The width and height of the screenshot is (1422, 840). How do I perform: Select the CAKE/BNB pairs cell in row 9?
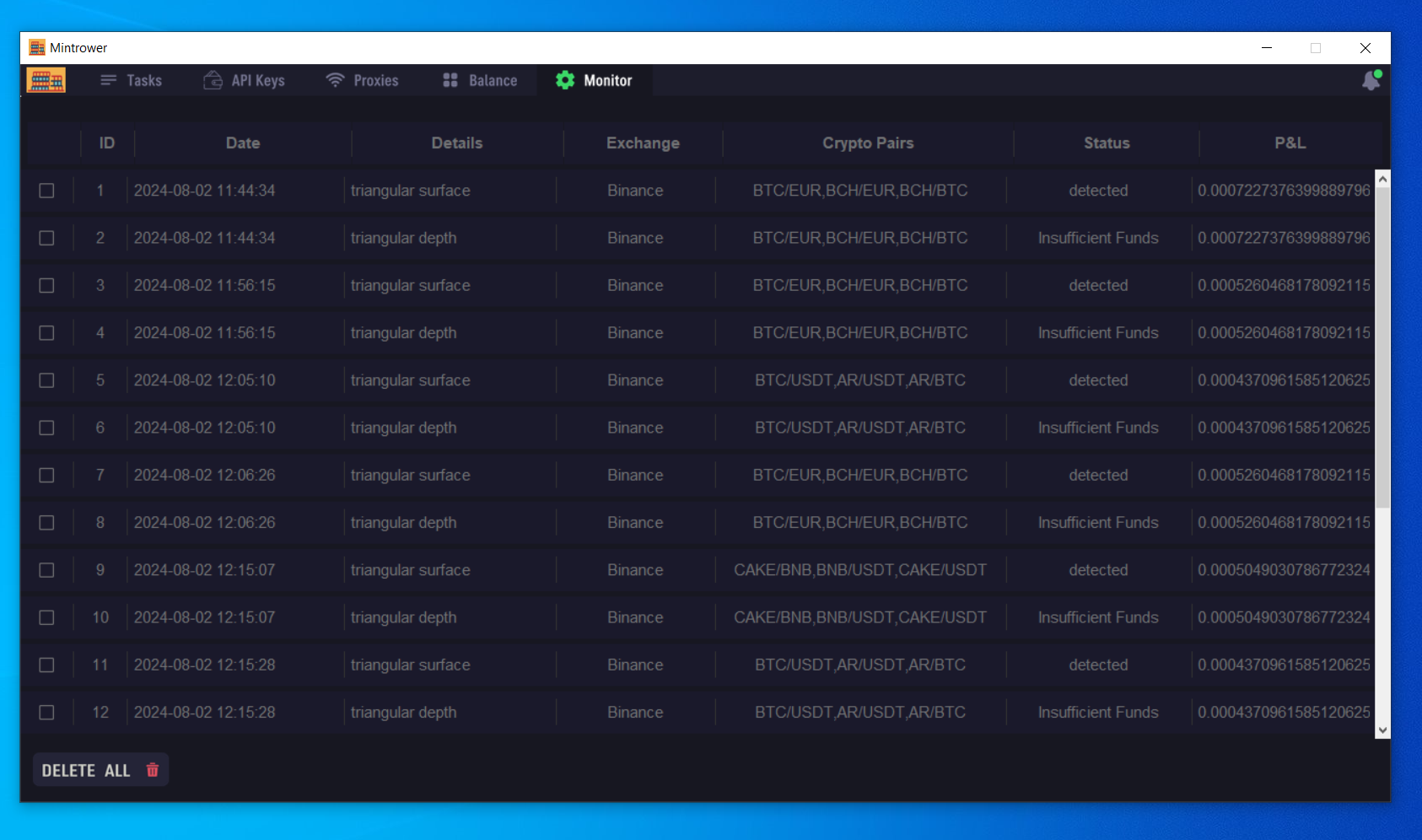[859, 570]
